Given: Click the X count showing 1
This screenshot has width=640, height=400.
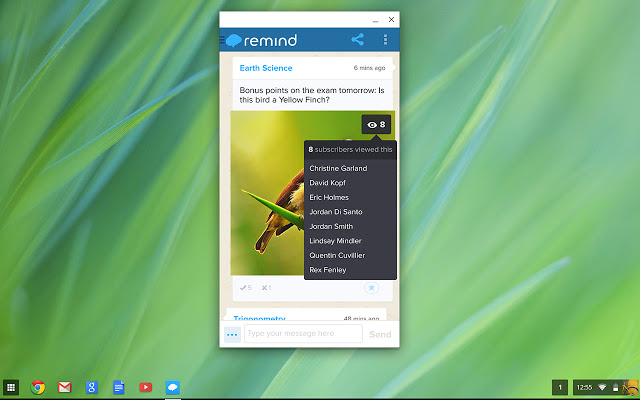Looking at the screenshot, I should point(266,288).
